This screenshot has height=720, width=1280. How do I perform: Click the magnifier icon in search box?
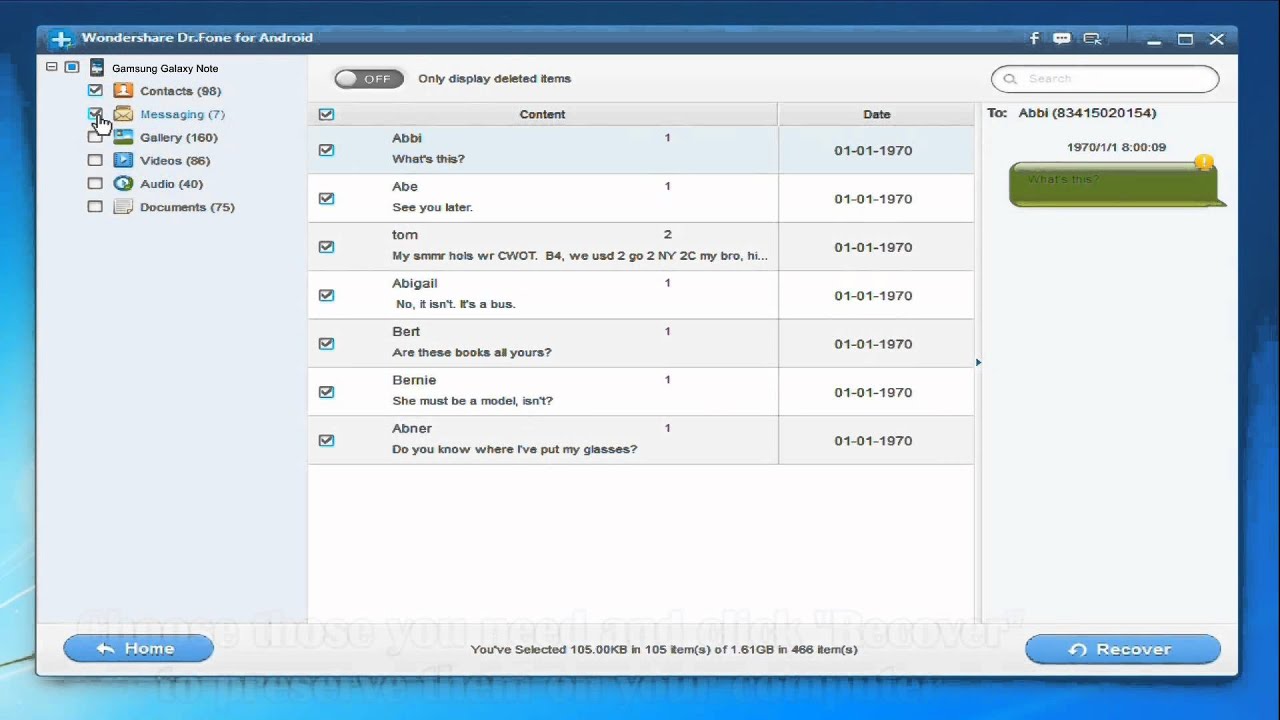[1010, 79]
